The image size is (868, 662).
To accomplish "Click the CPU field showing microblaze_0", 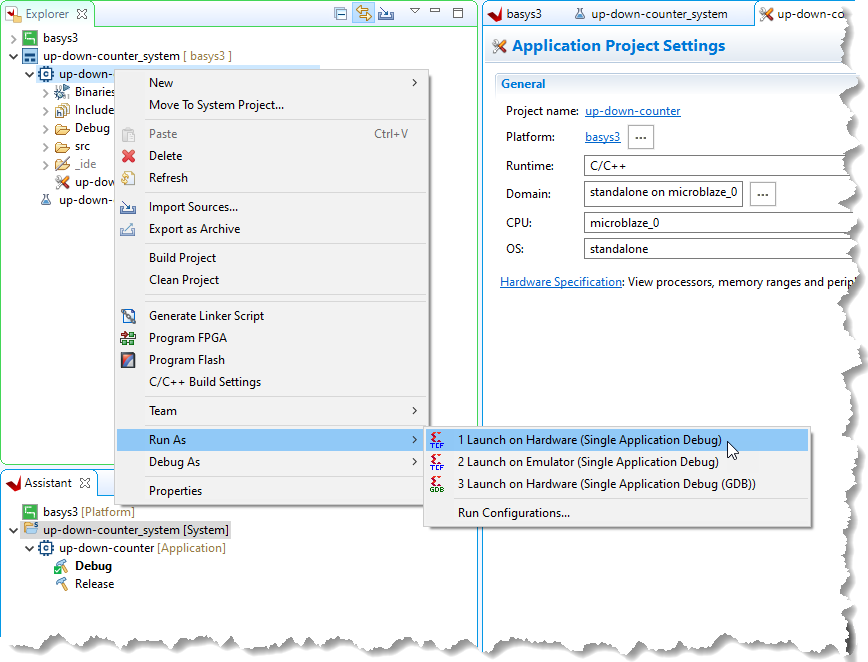I will point(717,223).
